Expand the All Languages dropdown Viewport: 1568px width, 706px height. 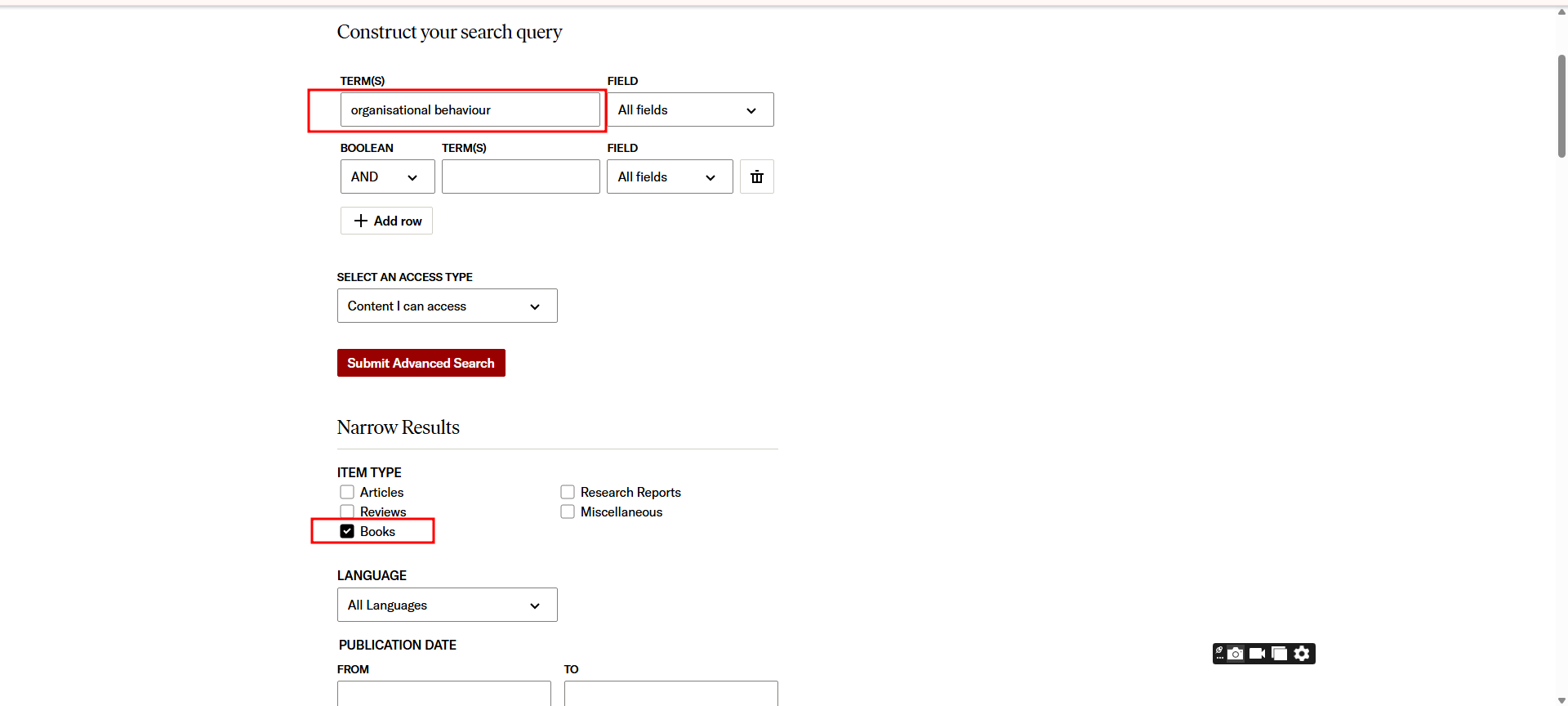click(x=447, y=605)
